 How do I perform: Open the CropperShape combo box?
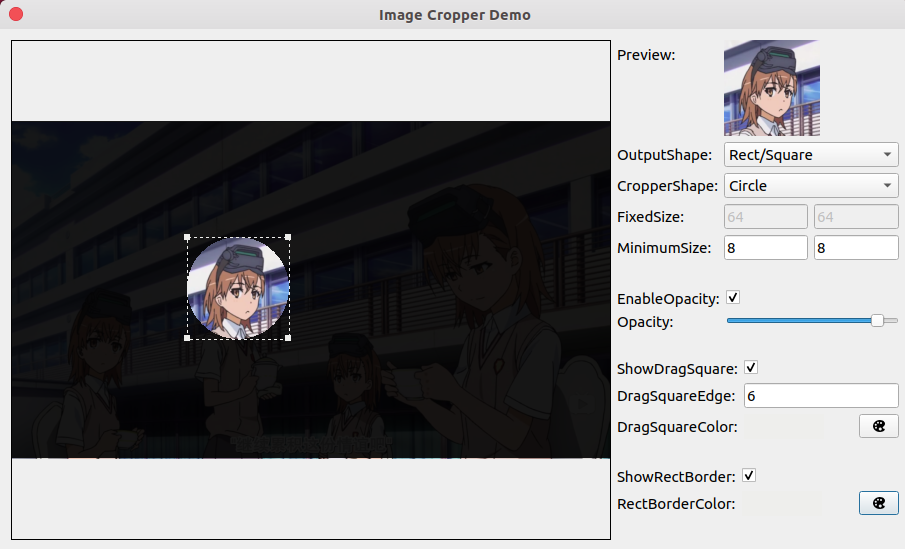click(810, 185)
